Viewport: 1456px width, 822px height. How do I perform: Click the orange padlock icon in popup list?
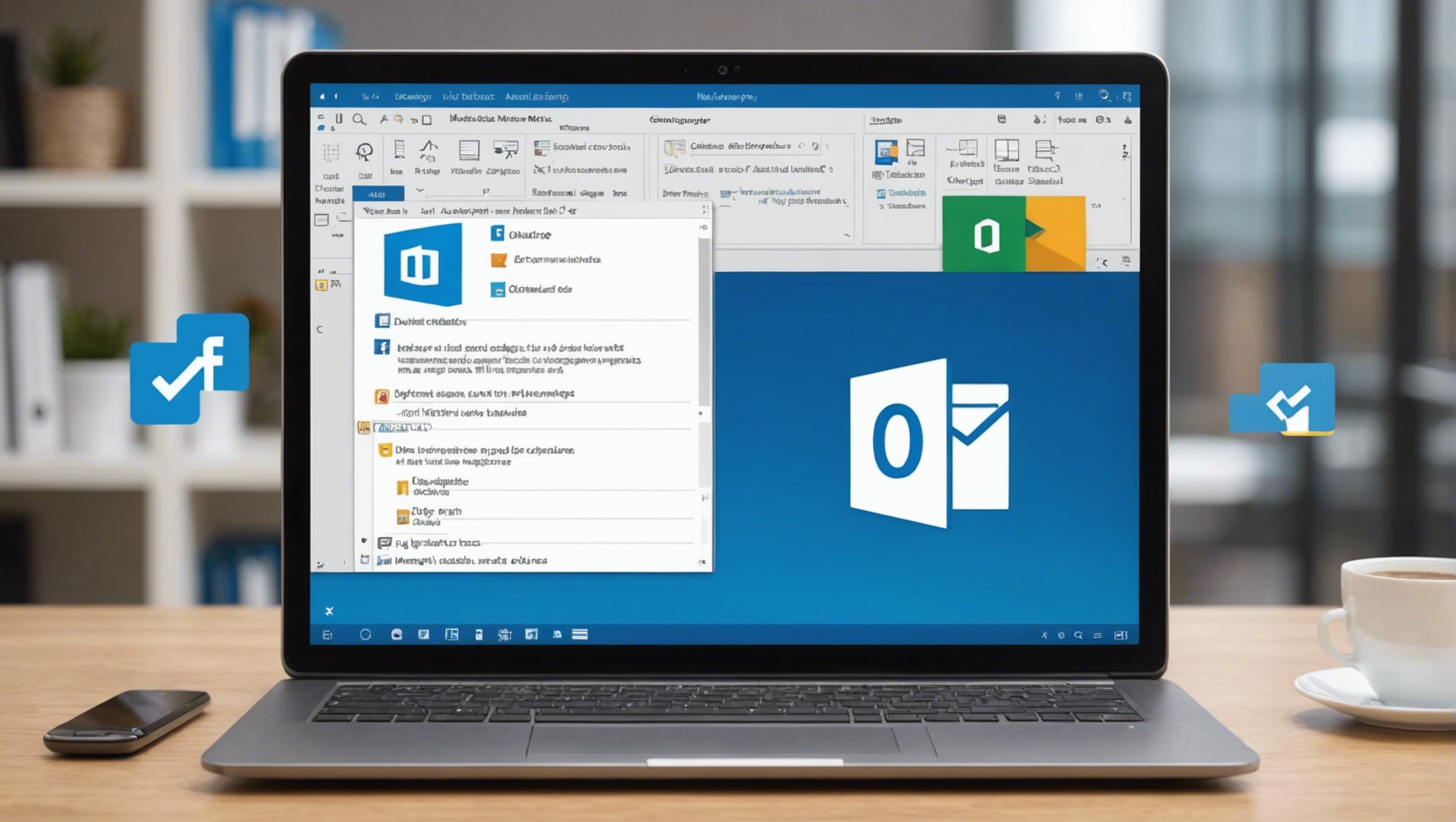point(382,395)
